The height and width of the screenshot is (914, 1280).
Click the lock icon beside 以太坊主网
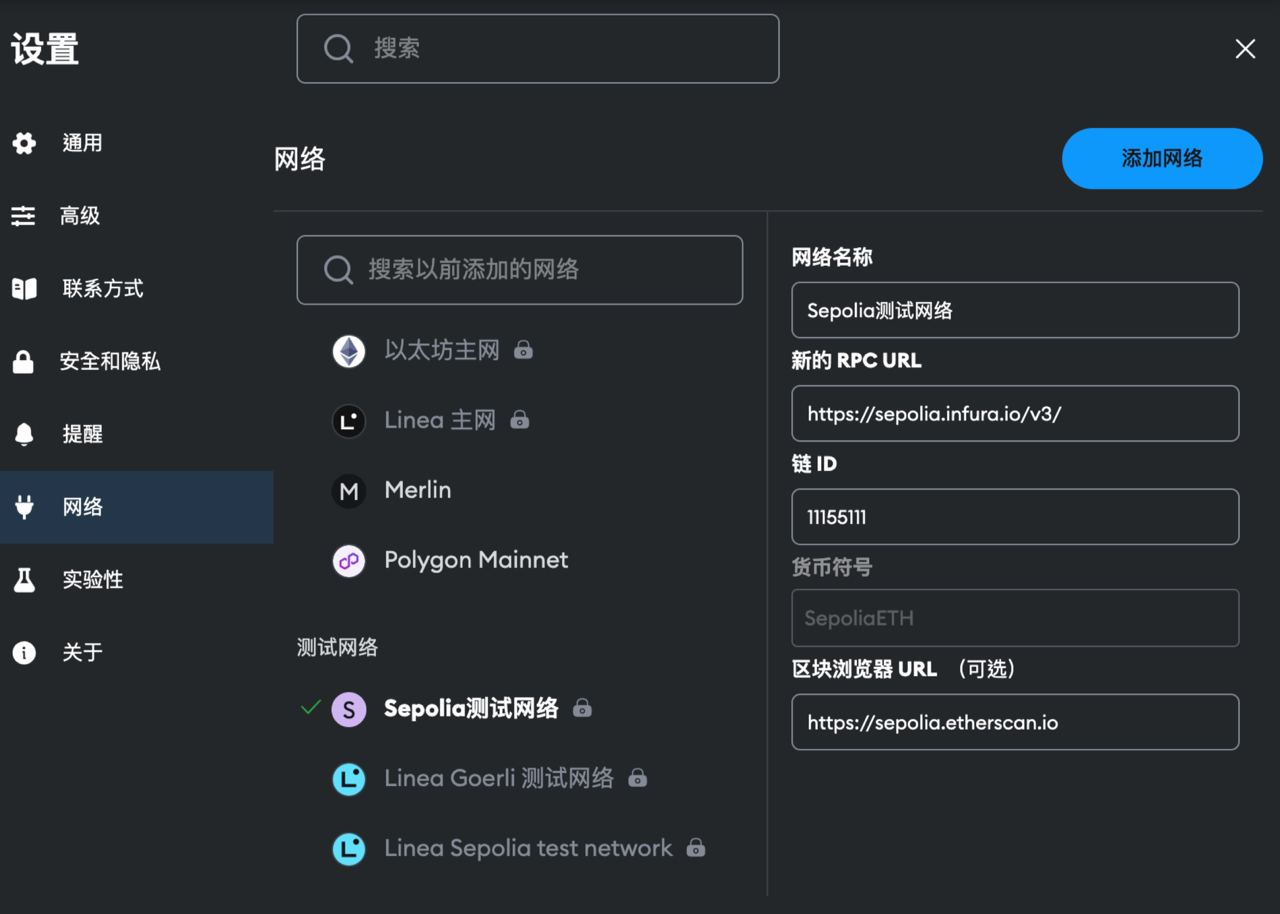pyautogui.click(x=523, y=350)
